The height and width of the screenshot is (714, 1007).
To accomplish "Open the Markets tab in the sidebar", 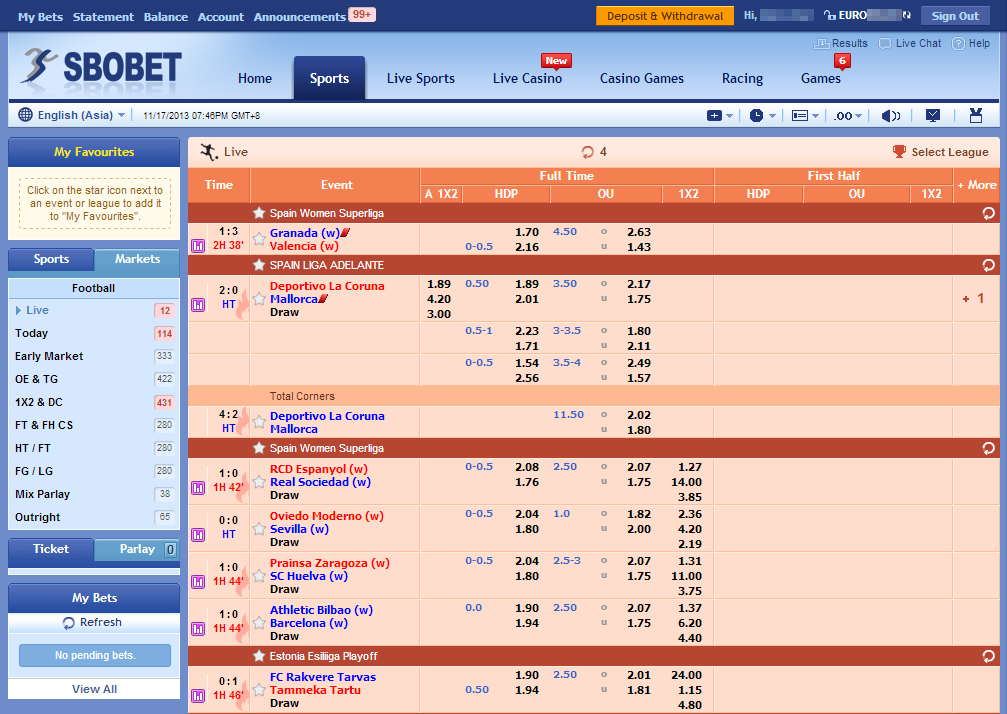I will (x=137, y=259).
